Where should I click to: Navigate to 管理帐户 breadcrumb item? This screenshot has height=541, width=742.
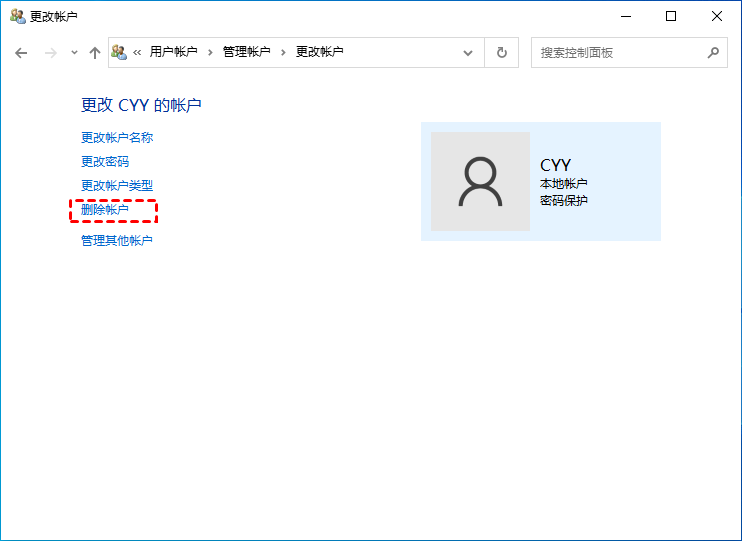click(x=246, y=52)
